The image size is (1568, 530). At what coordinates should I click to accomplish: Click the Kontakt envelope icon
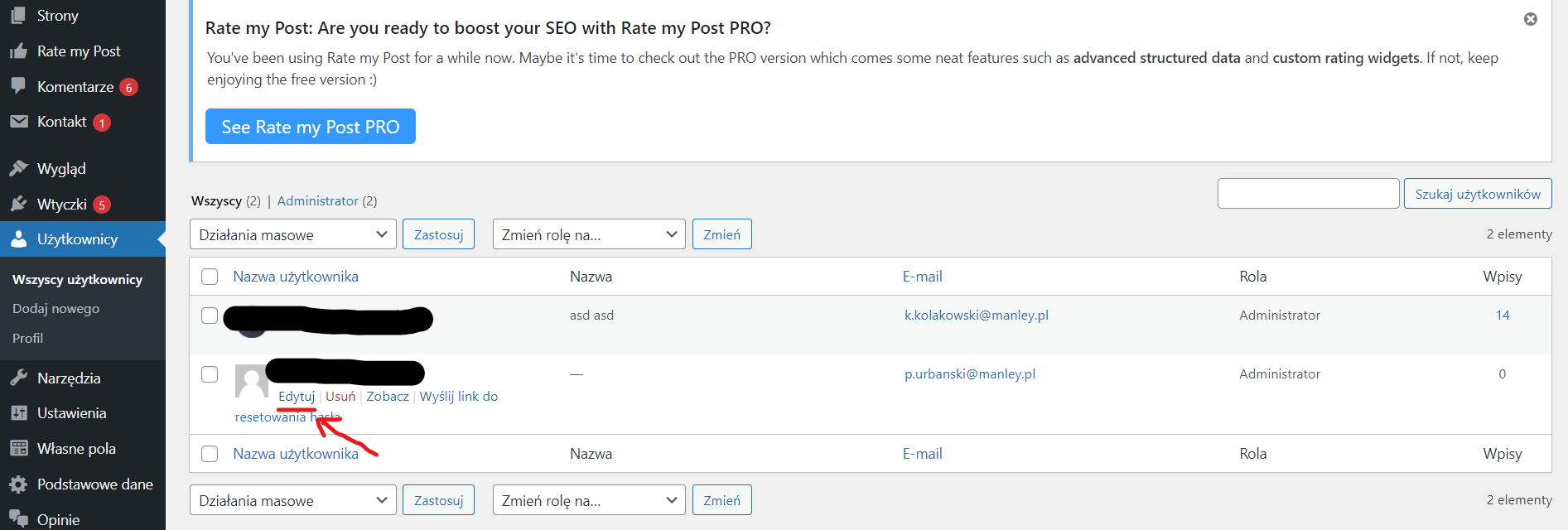click(18, 122)
